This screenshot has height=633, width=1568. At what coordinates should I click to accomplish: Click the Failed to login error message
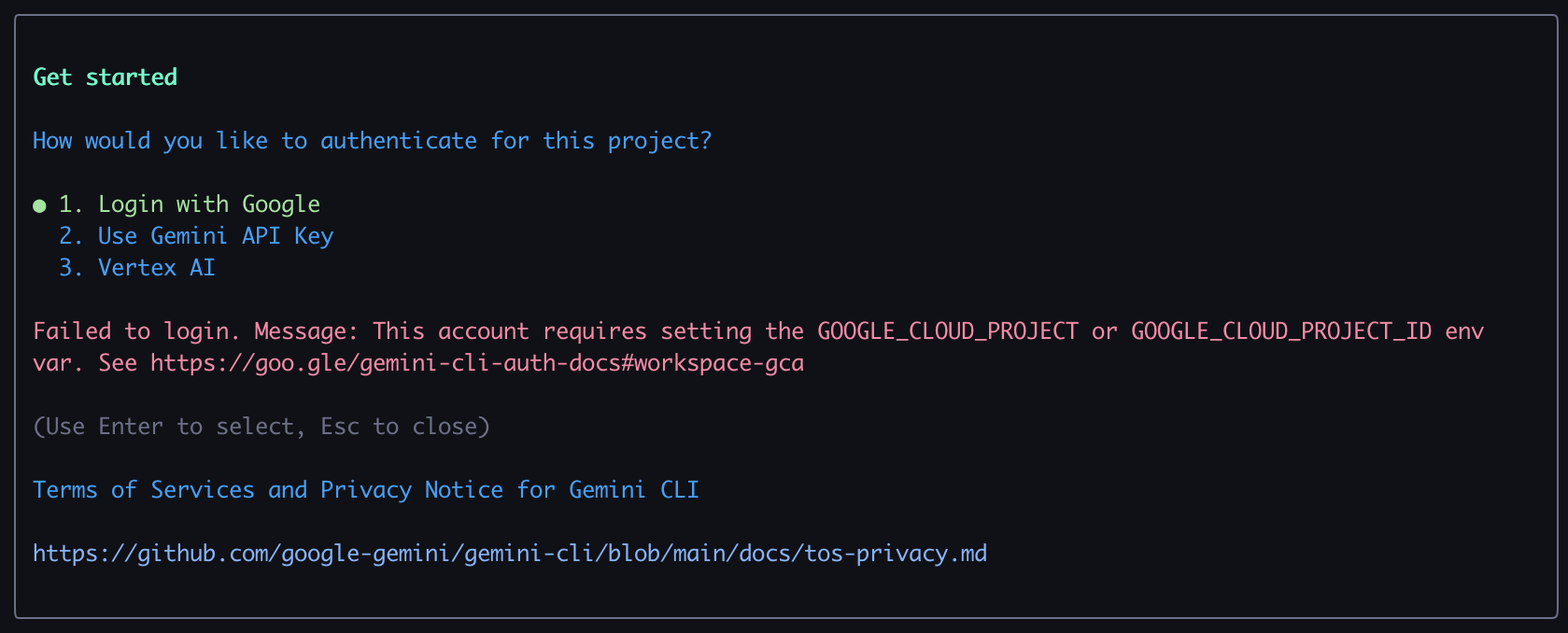click(758, 347)
